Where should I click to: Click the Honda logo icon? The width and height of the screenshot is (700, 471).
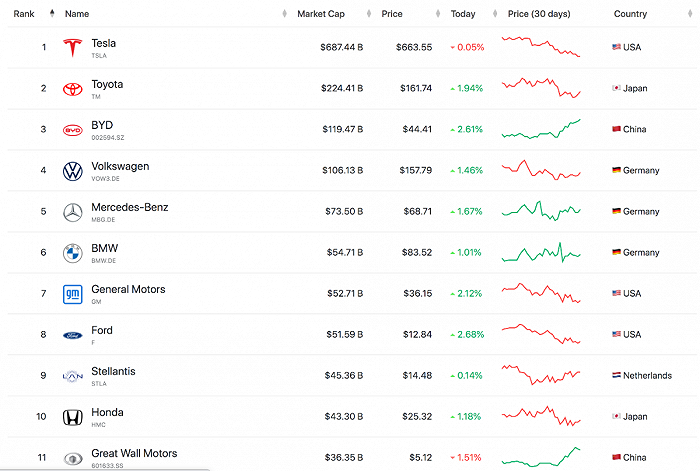pos(71,417)
